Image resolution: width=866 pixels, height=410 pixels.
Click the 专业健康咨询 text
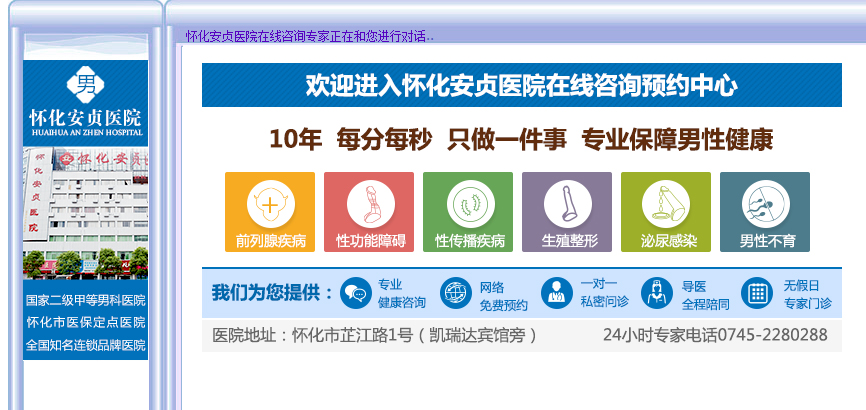(x=402, y=294)
